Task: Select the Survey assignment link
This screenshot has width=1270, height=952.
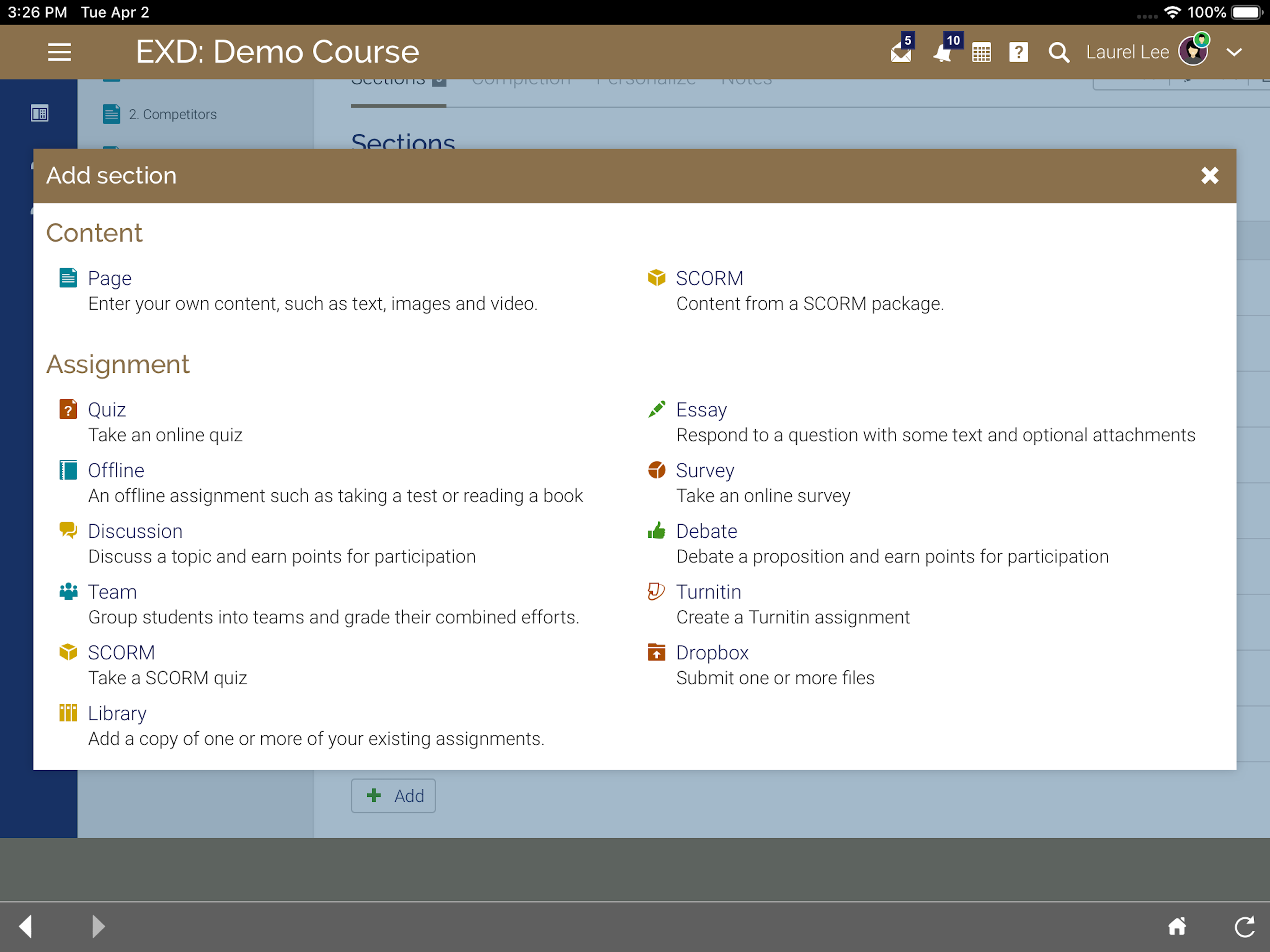Action: pyautogui.click(x=705, y=470)
